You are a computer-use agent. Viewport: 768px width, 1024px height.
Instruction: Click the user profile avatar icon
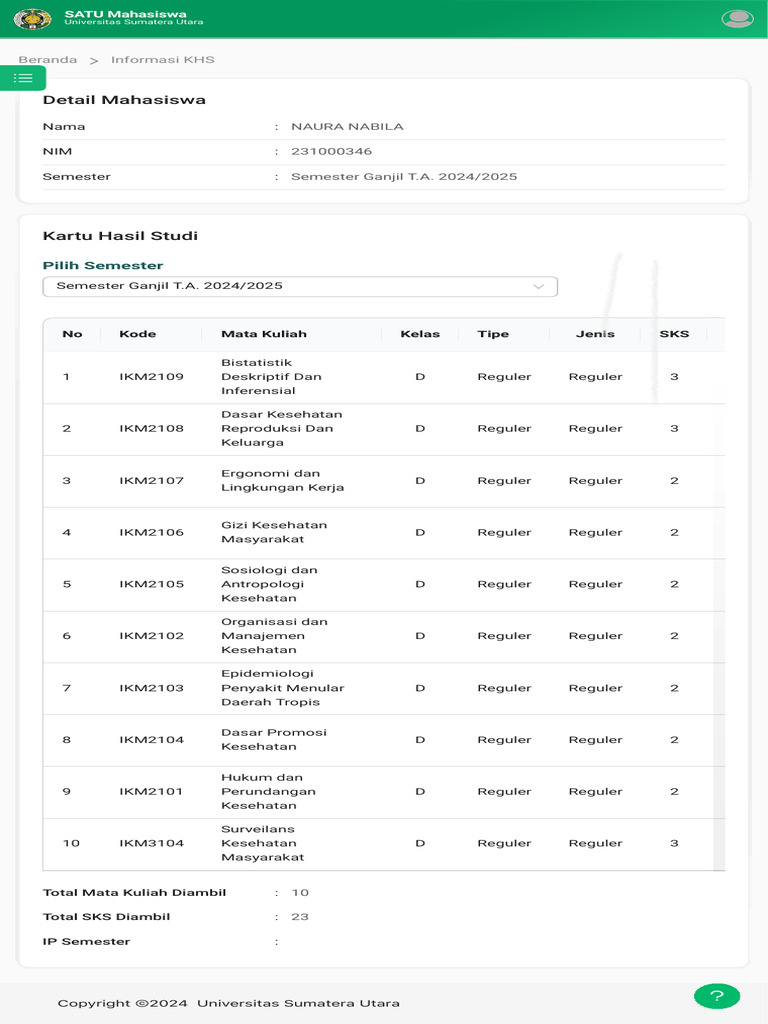737,18
